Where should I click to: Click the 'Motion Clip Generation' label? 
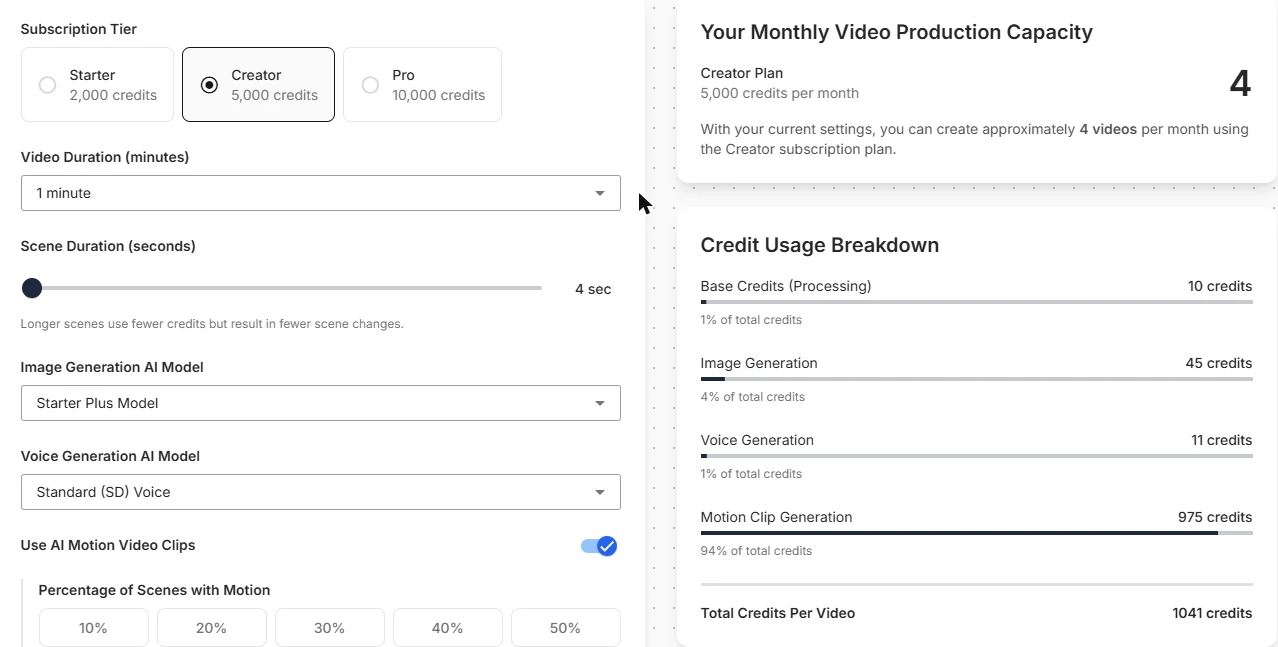777,517
